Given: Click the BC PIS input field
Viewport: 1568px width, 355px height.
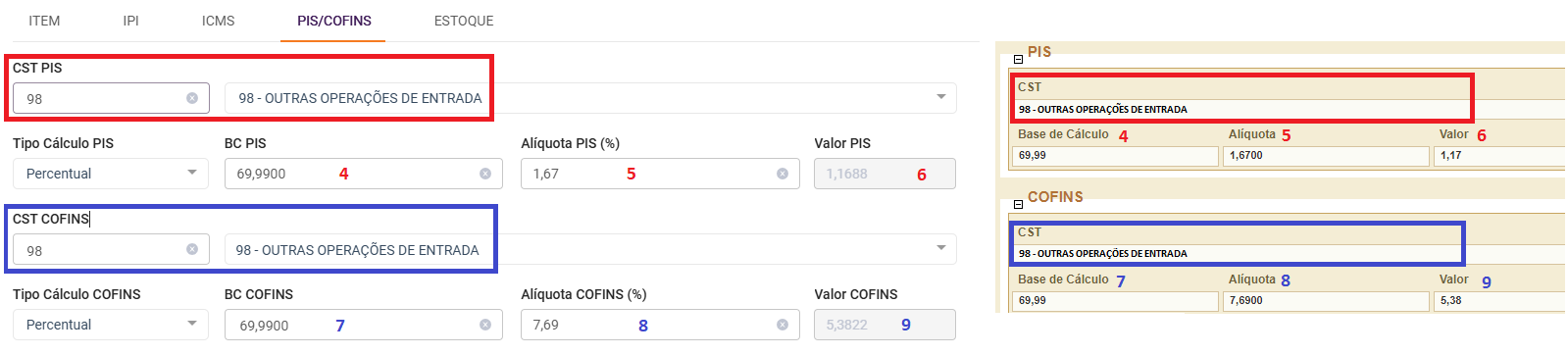Looking at the screenshot, I should pos(364,174).
